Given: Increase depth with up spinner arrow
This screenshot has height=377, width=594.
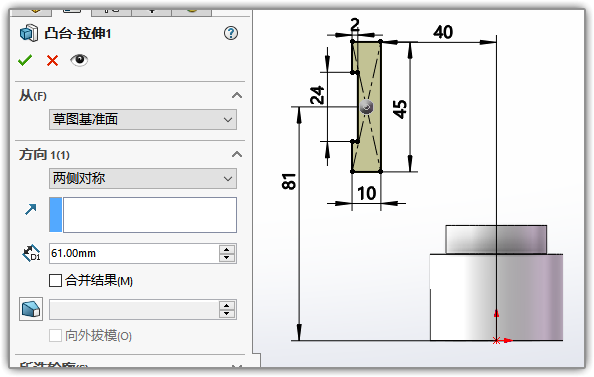Looking at the screenshot, I should 227,249.
